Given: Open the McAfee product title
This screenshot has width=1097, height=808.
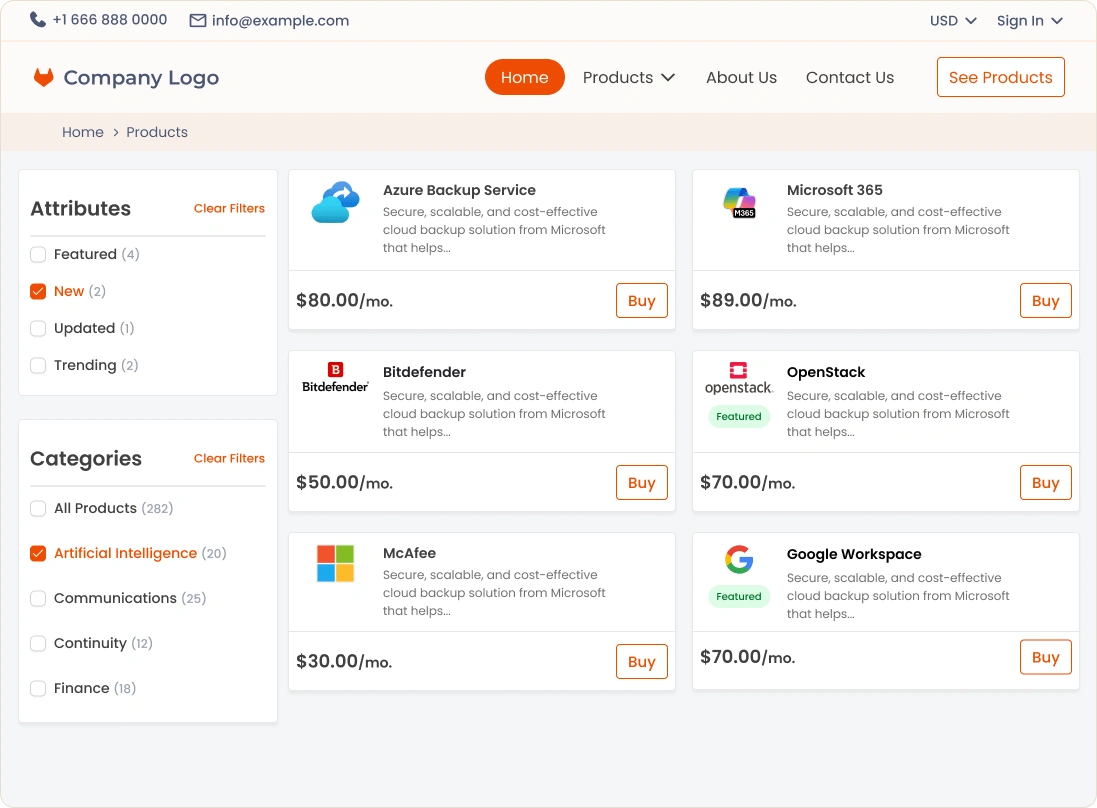Looking at the screenshot, I should [409, 553].
